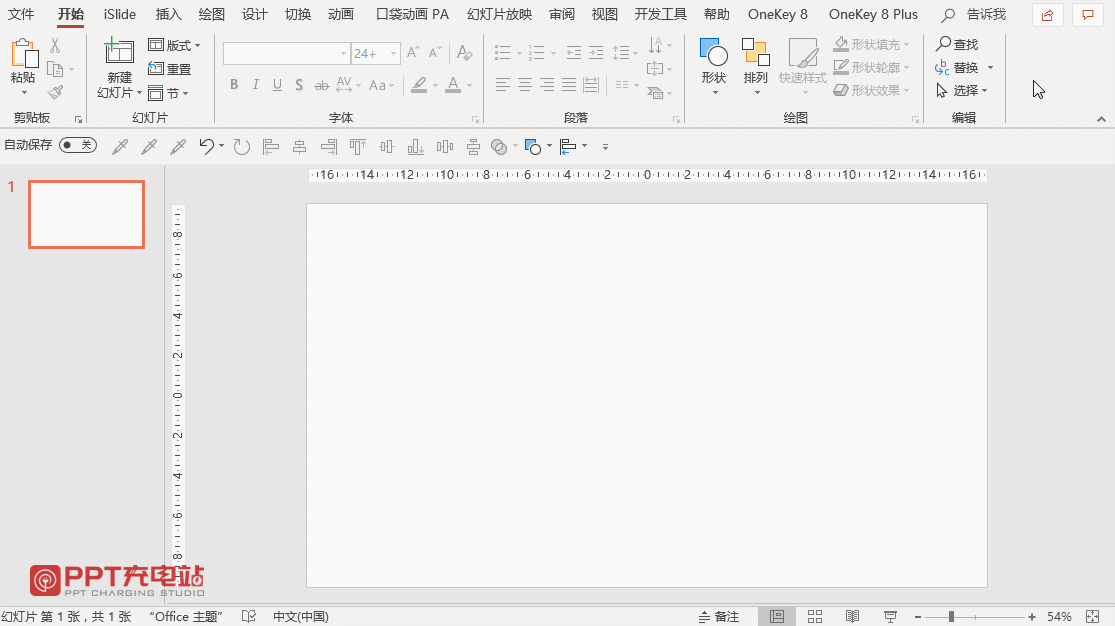Screen dimensions: 1115x626
Task: Open the Shapes gallery icon
Action: pos(713,54)
